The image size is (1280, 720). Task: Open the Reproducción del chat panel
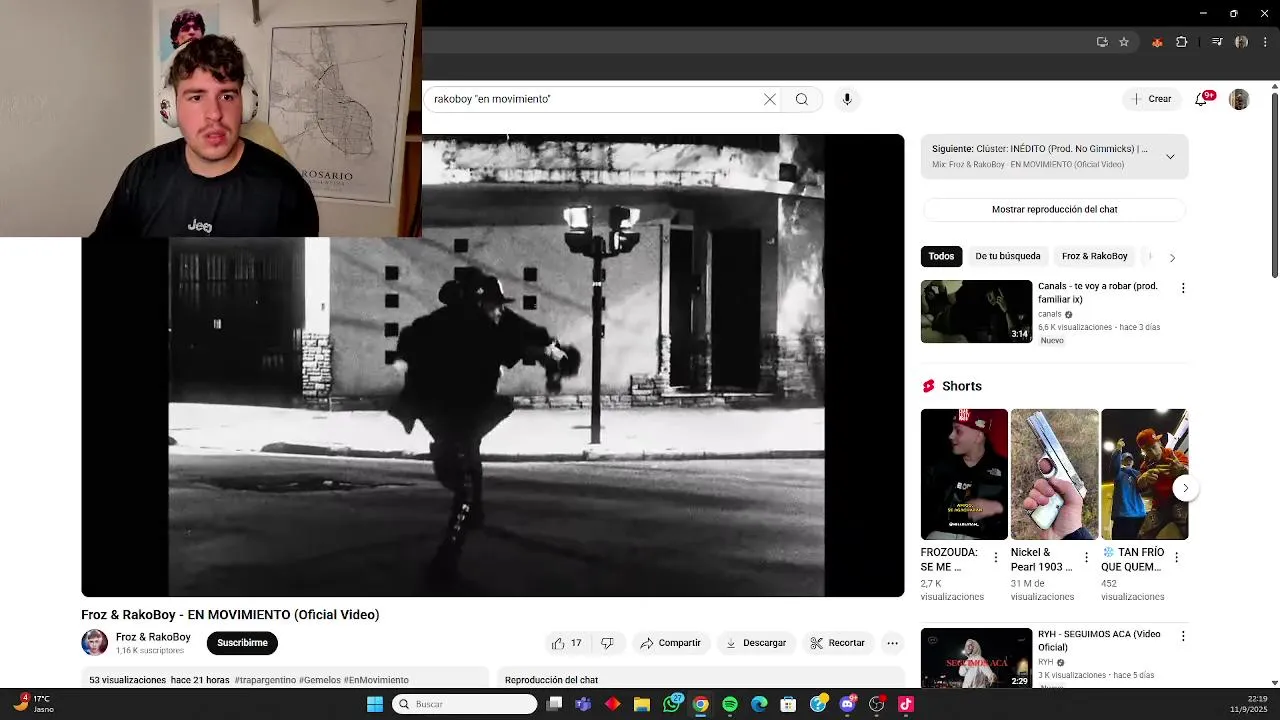coord(700,680)
